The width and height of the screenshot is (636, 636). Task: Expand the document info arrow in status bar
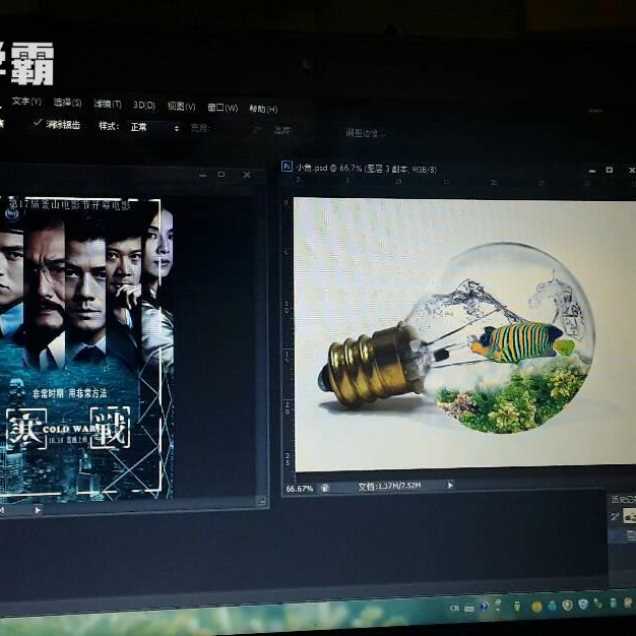[x=450, y=485]
